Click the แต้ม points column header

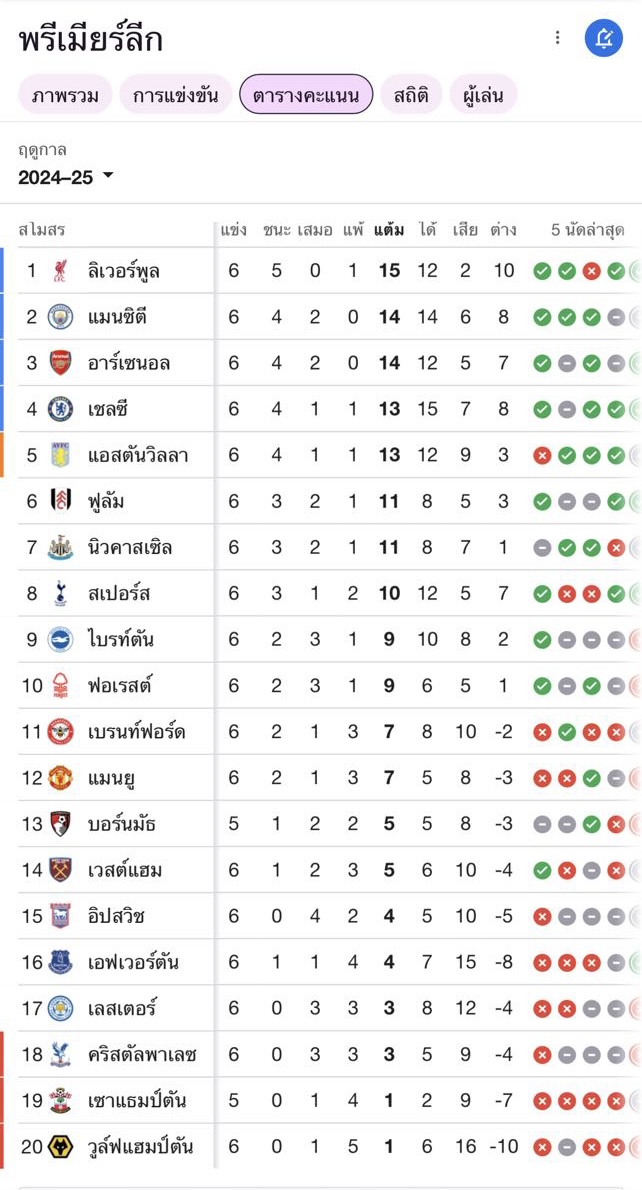pyautogui.click(x=389, y=230)
